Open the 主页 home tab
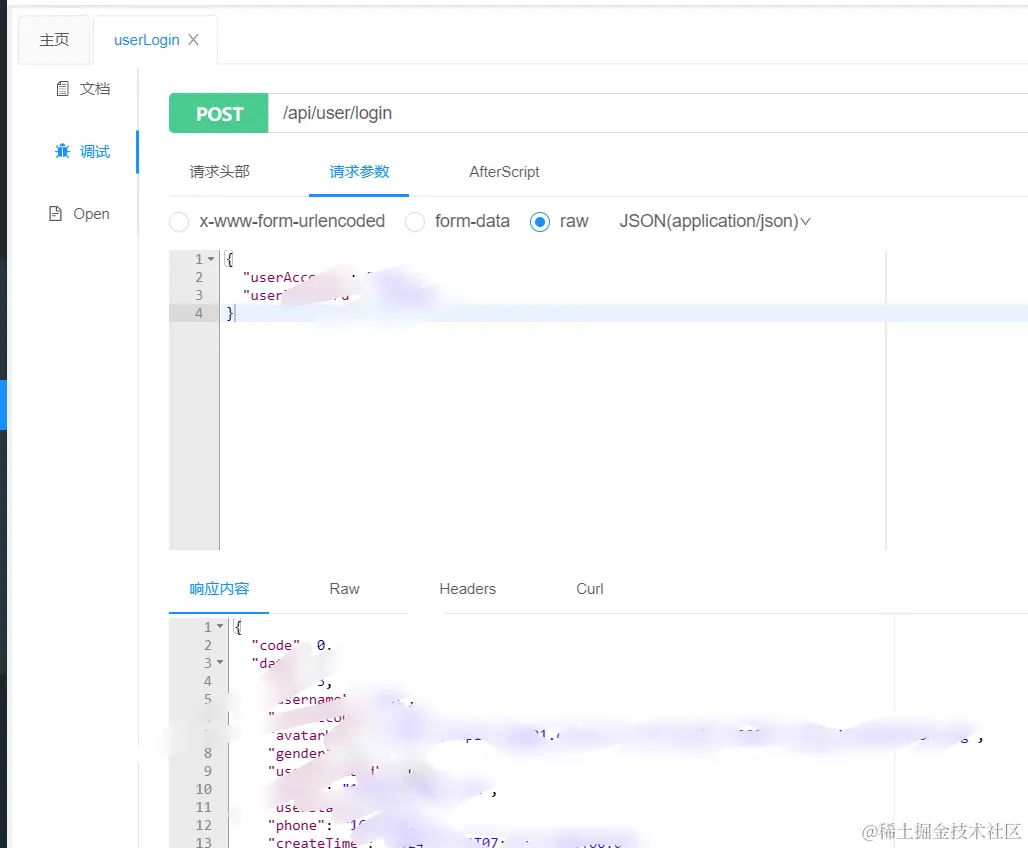Image resolution: width=1028 pixels, height=848 pixels. [54, 40]
